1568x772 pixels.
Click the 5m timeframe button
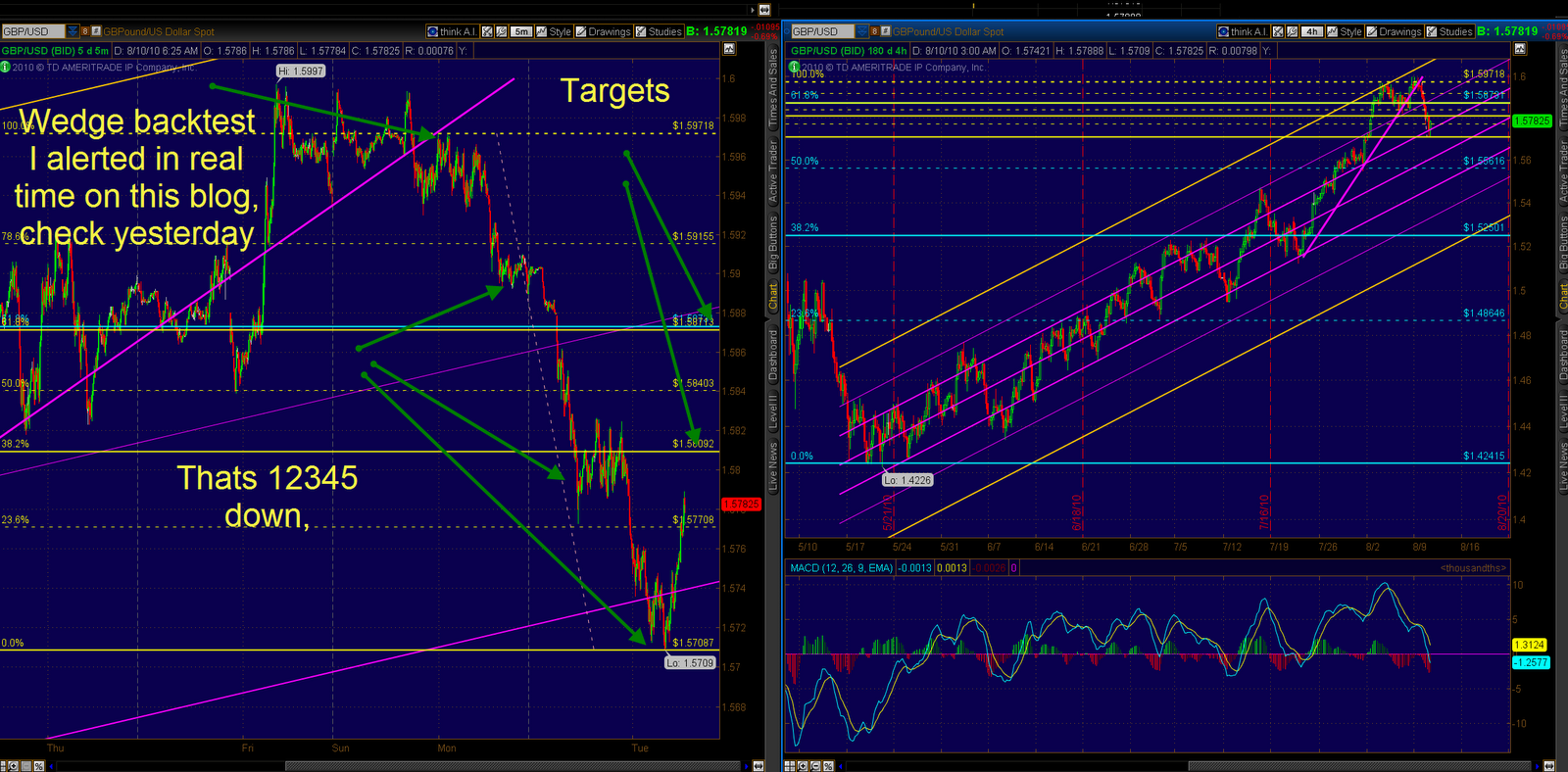pos(521,31)
